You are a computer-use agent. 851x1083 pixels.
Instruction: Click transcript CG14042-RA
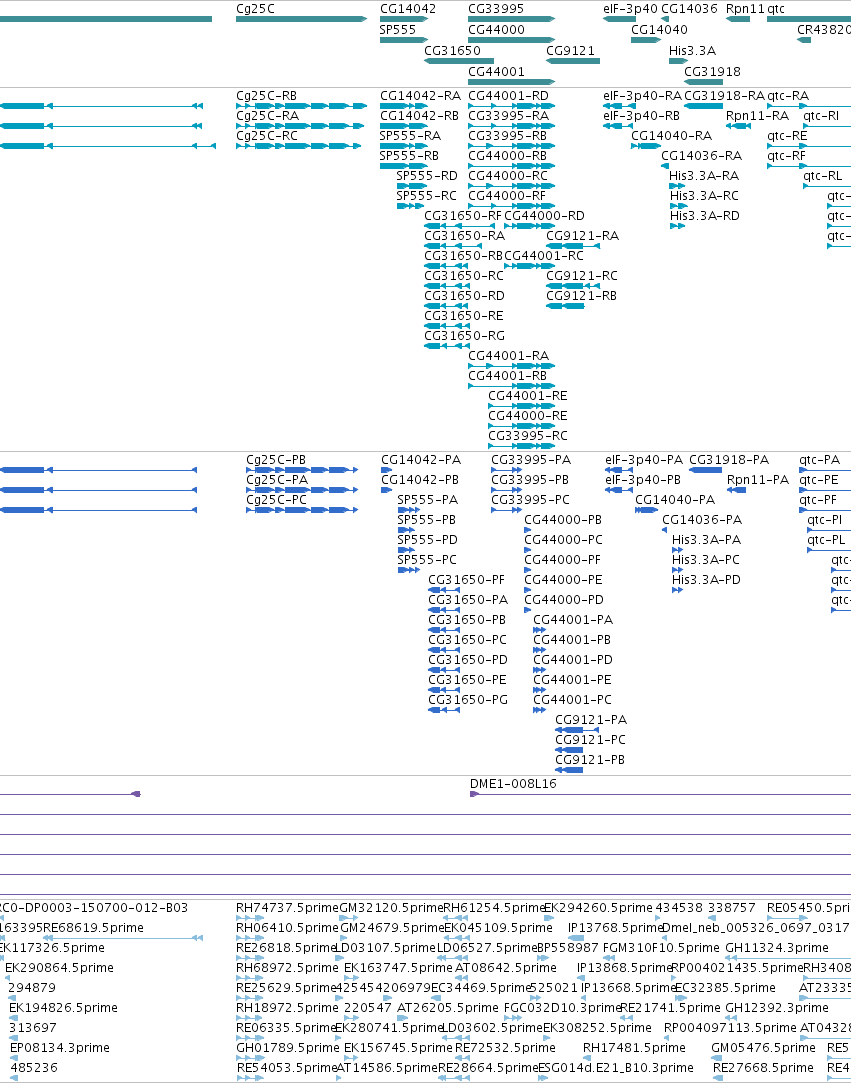420,95
